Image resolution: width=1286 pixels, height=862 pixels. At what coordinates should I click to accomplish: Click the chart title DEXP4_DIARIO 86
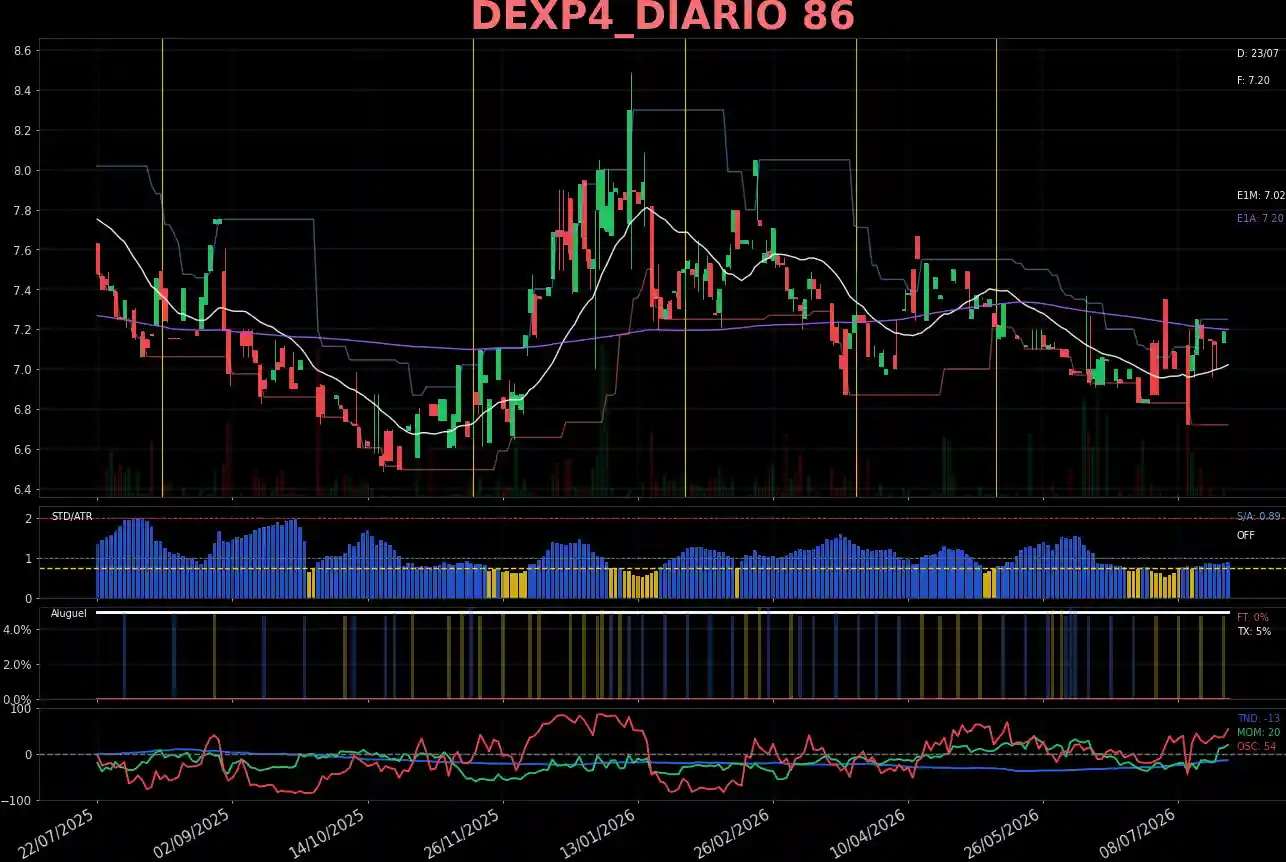[x=663, y=17]
